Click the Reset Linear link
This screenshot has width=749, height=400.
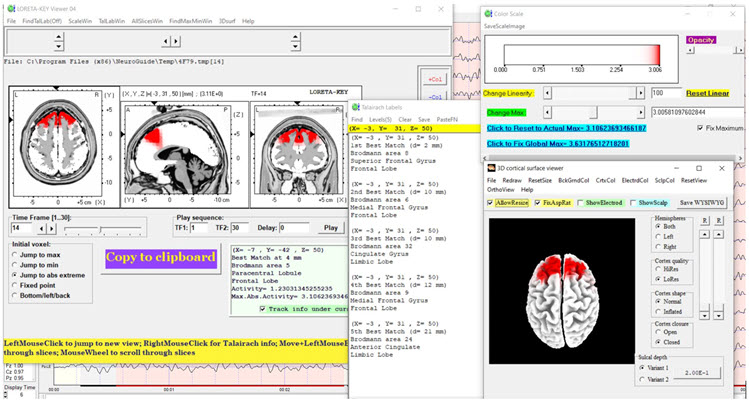(709, 93)
